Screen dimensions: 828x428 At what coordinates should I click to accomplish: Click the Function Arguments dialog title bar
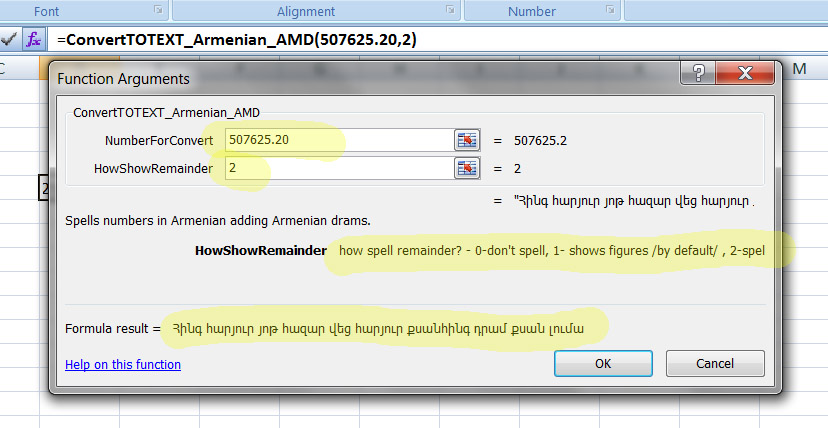coord(350,77)
